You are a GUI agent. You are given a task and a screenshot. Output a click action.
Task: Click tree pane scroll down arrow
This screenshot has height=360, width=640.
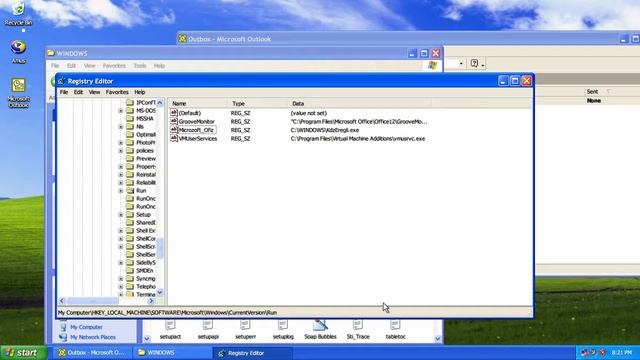coord(160,293)
